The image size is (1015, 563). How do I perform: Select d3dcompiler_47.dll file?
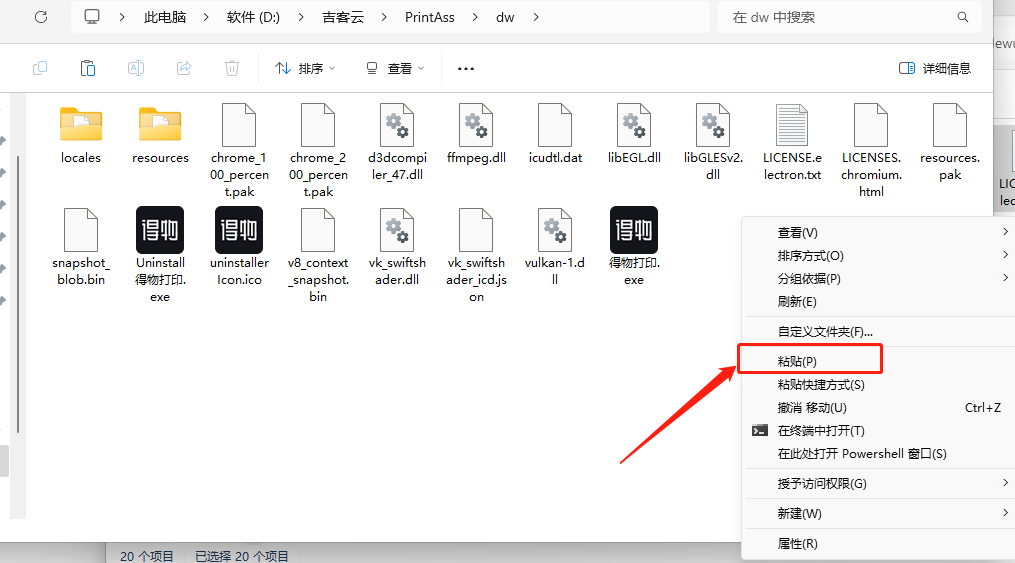point(397,142)
